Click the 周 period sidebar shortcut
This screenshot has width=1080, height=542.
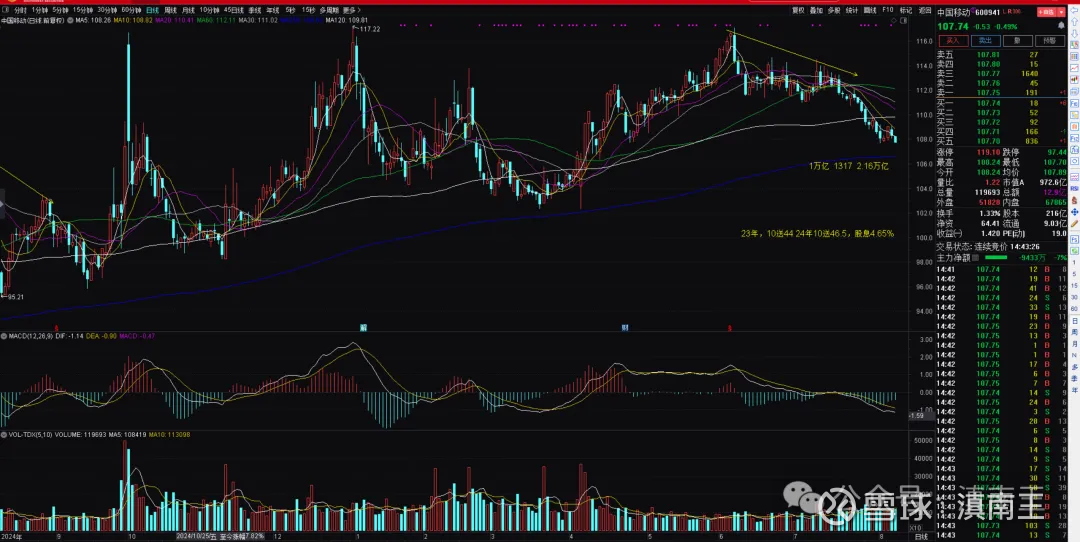[x=1074, y=333]
